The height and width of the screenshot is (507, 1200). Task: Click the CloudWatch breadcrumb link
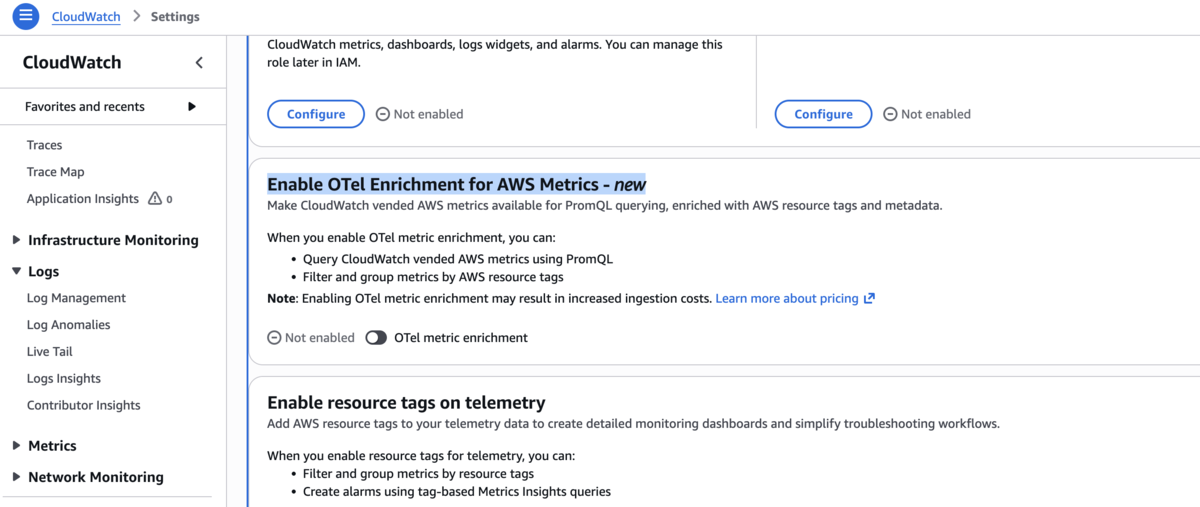[86, 16]
